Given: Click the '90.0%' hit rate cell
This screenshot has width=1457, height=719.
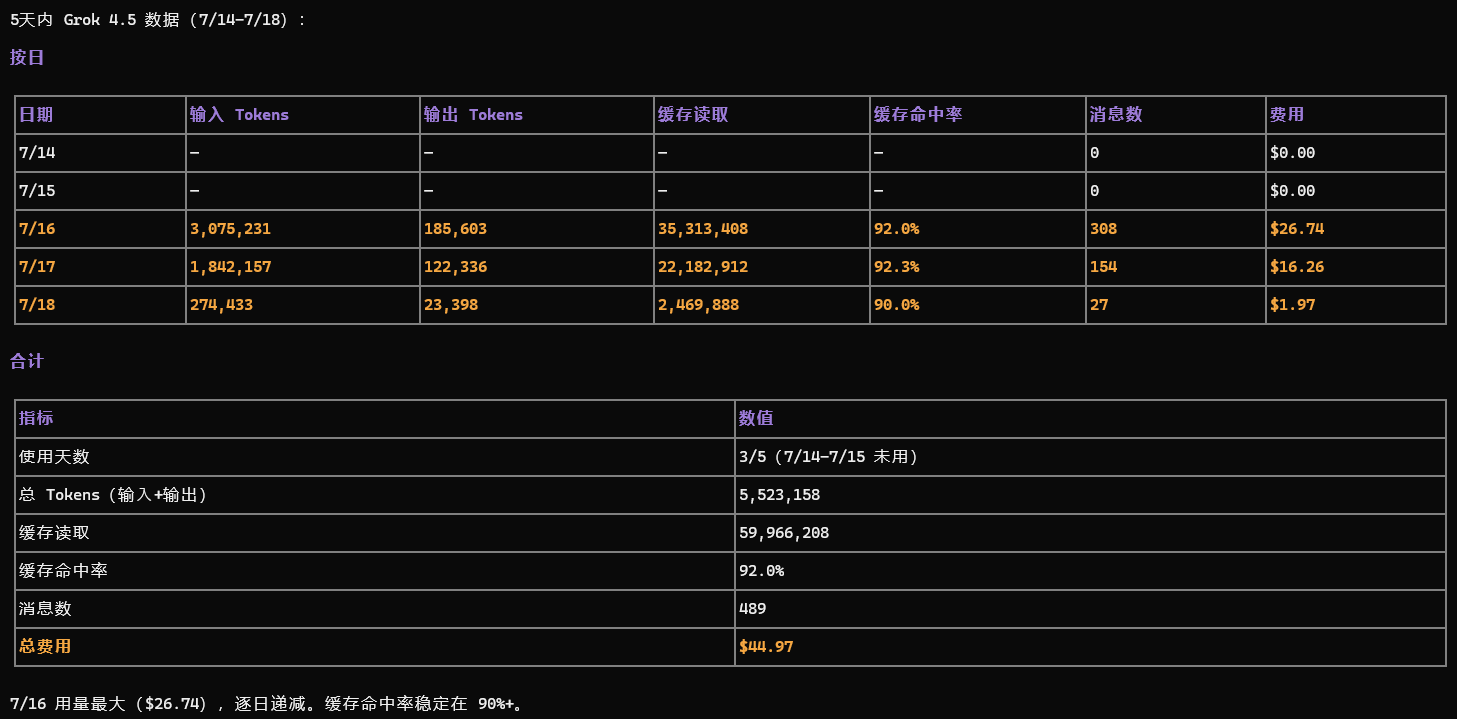Looking at the screenshot, I should click(896, 305).
